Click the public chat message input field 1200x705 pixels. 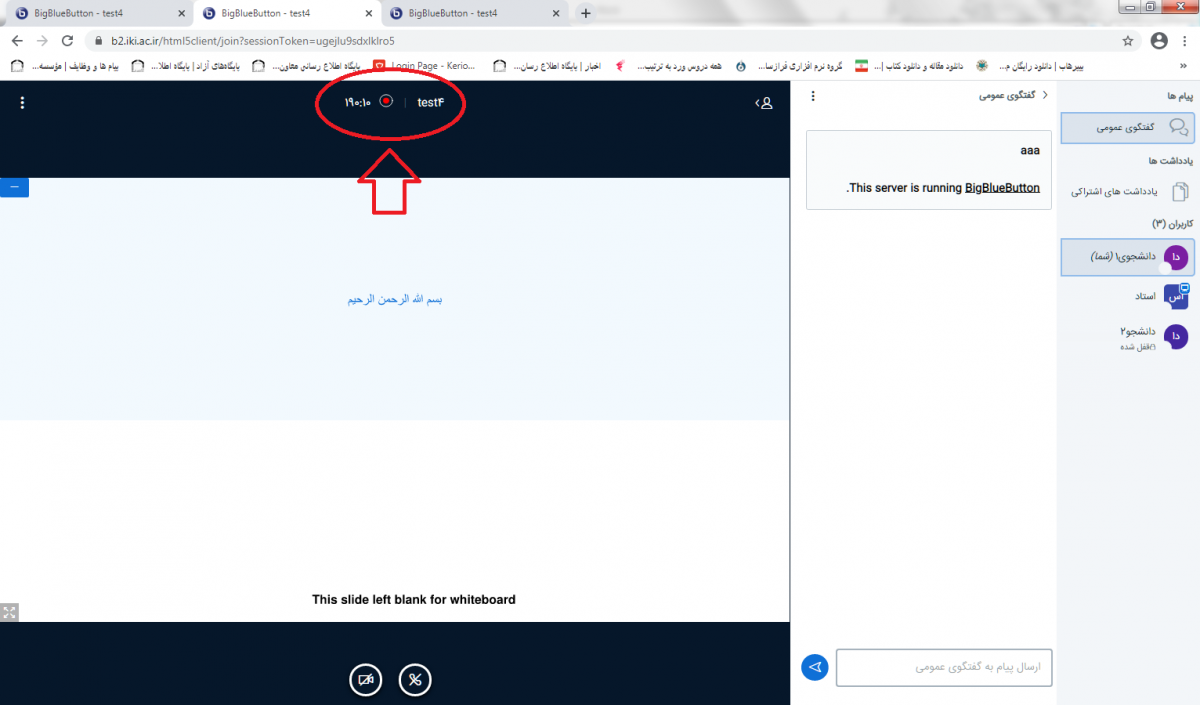(944, 667)
